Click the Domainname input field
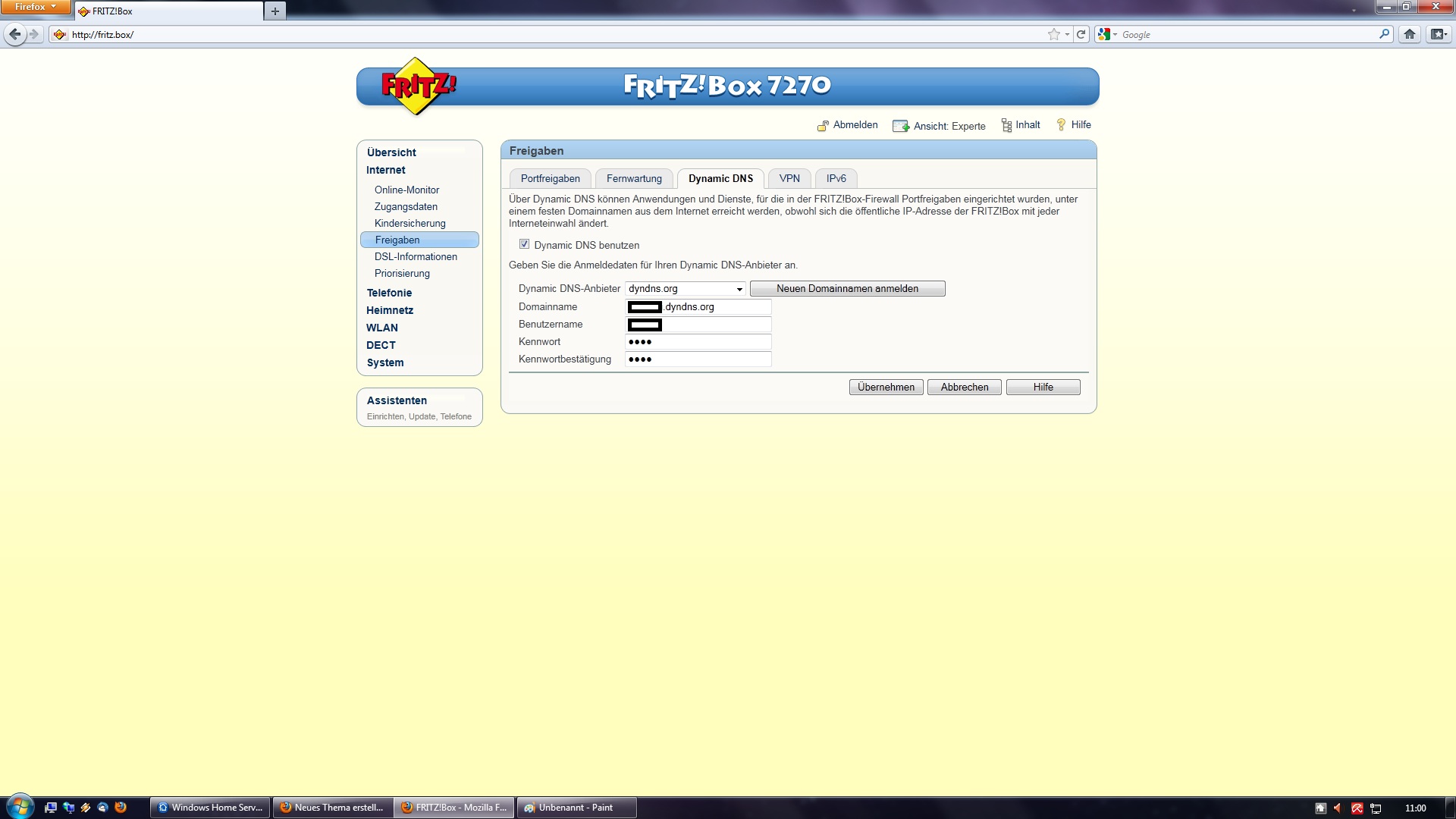Viewport: 1456px width, 819px height. (698, 307)
